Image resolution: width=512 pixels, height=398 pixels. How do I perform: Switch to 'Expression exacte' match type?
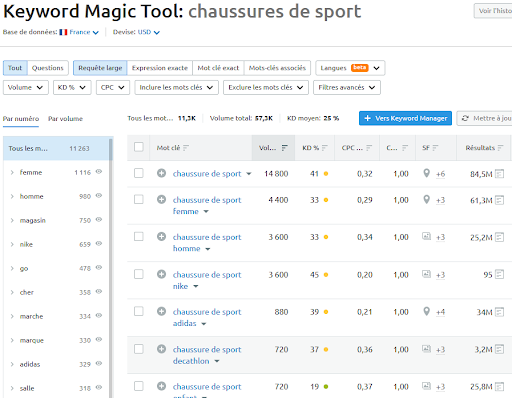(160, 68)
